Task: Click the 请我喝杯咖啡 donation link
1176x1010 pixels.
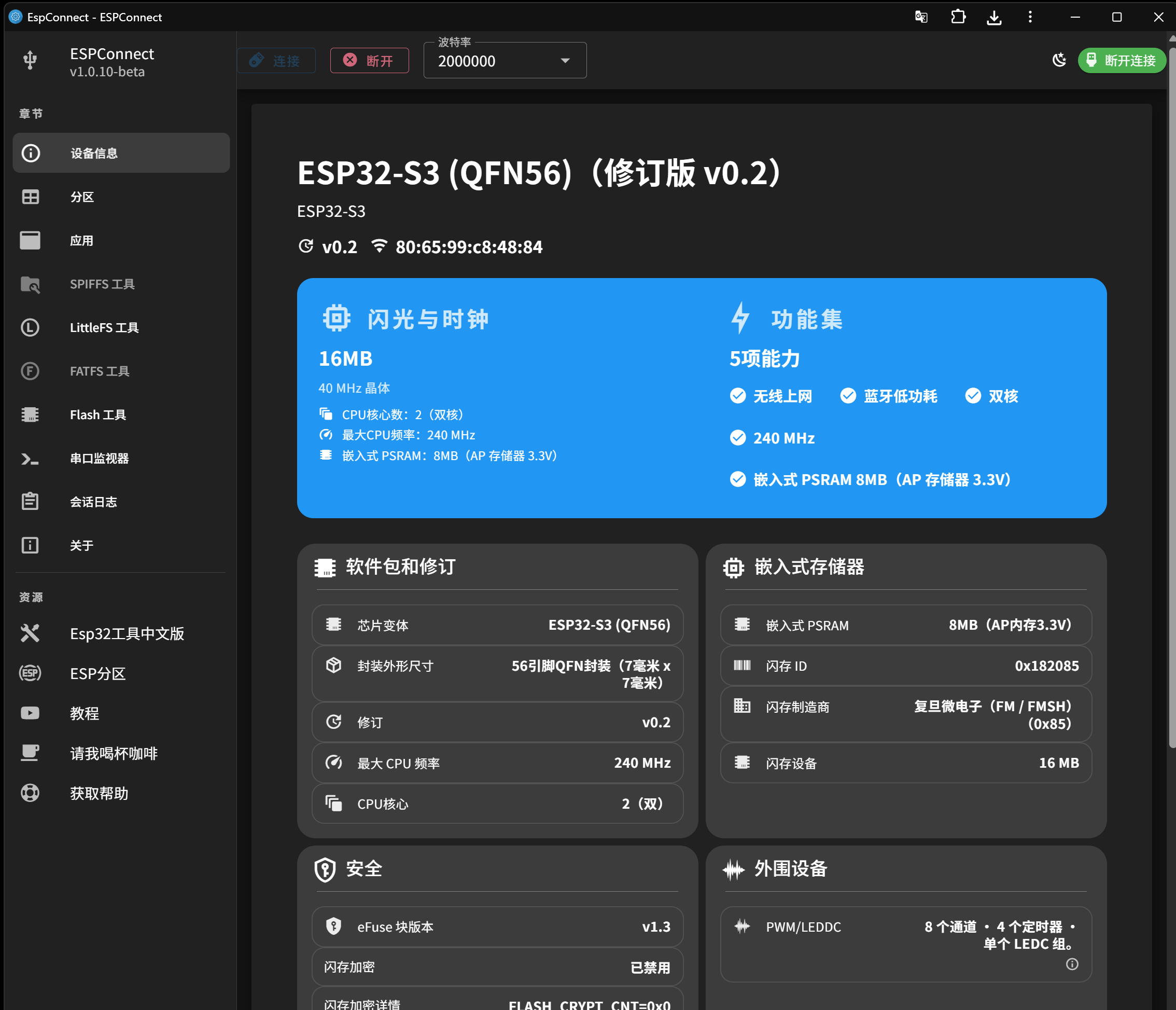Action: 114,753
